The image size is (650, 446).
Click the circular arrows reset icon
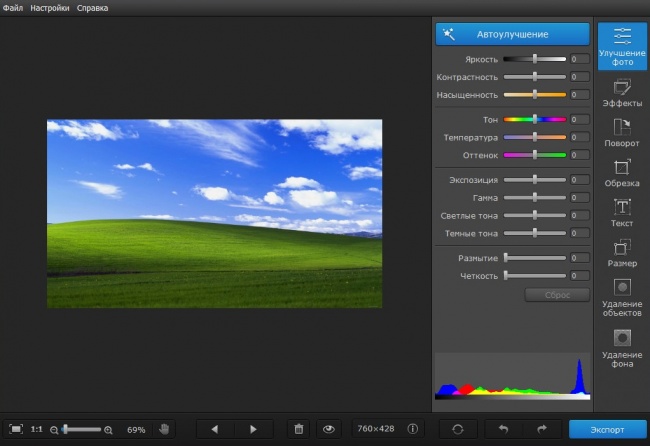tap(458, 429)
